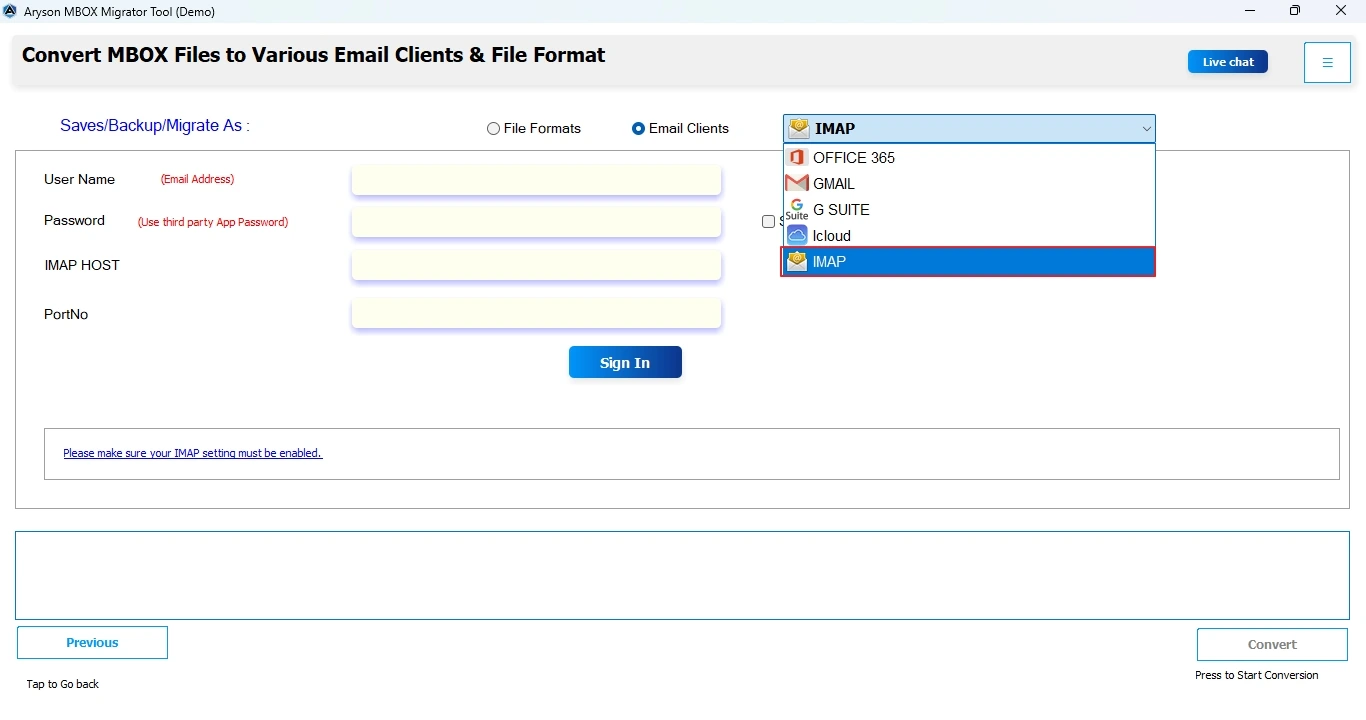Click the User Name email address field
Viewport: 1366px width, 720px height.
tap(536, 179)
